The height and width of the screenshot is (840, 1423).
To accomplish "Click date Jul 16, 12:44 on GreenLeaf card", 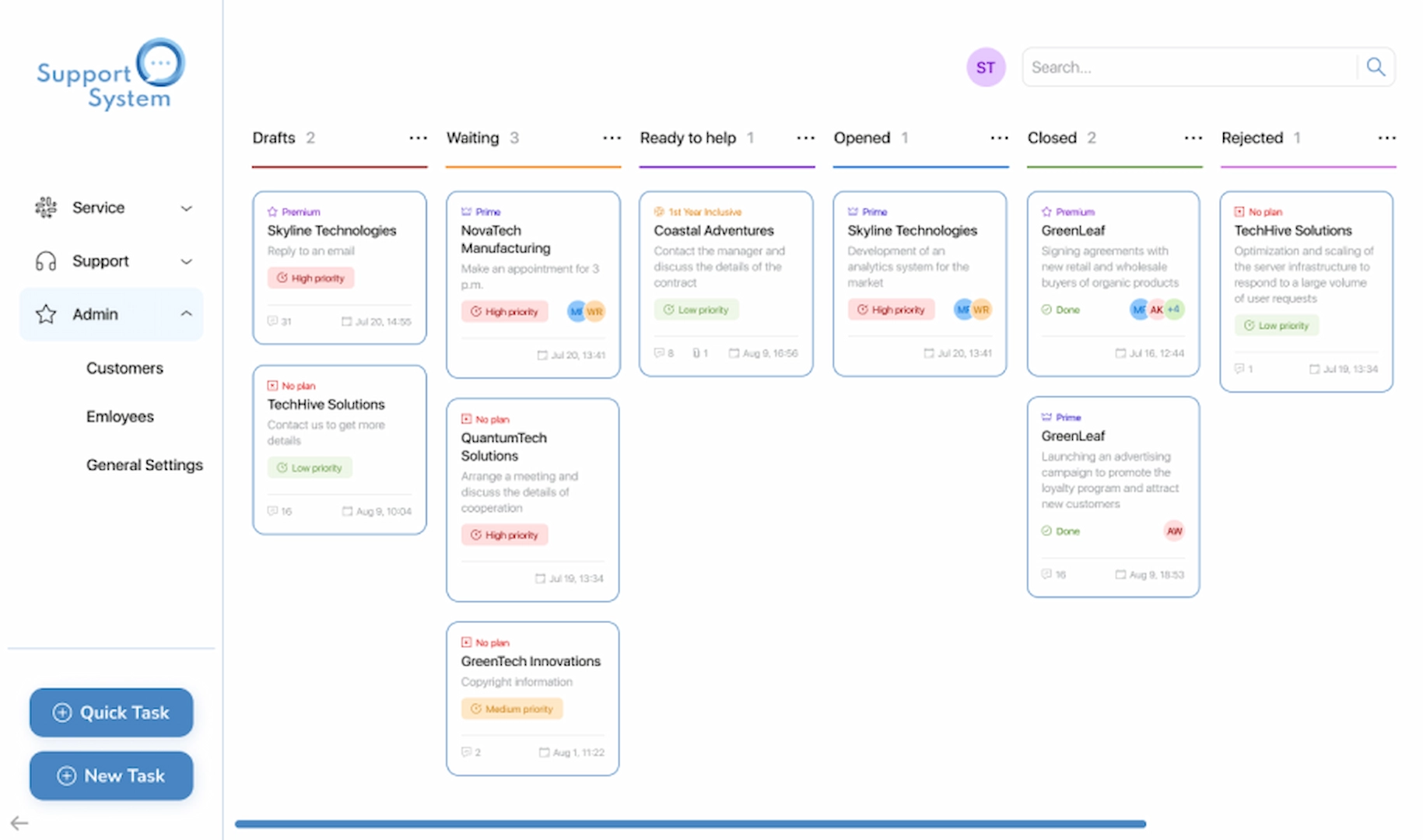I will click(x=1150, y=353).
